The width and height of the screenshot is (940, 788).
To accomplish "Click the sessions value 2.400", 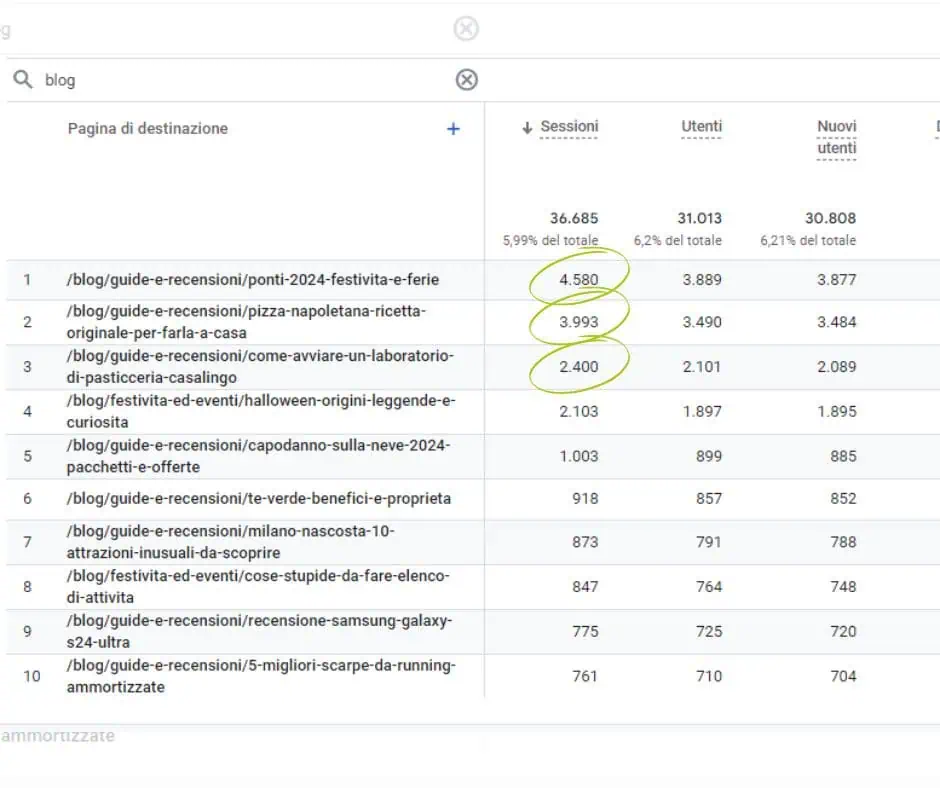I will pyautogui.click(x=579, y=367).
